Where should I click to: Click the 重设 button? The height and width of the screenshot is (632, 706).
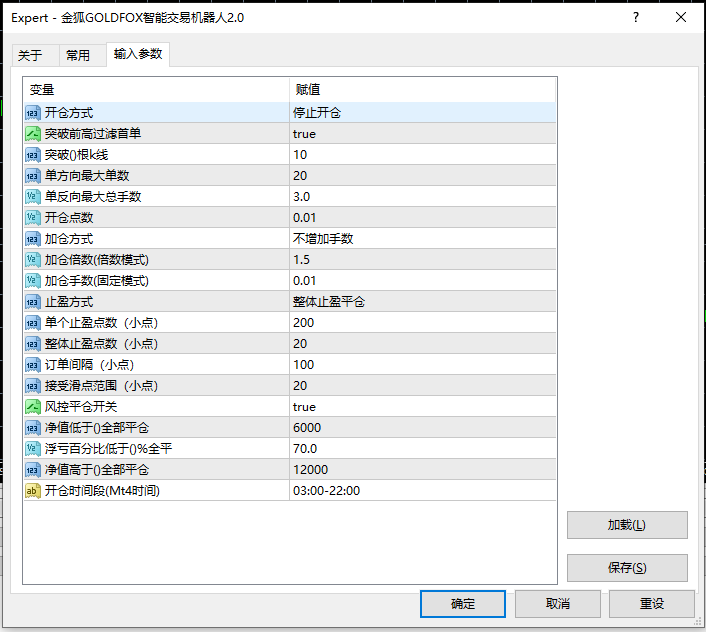click(x=652, y=604)
